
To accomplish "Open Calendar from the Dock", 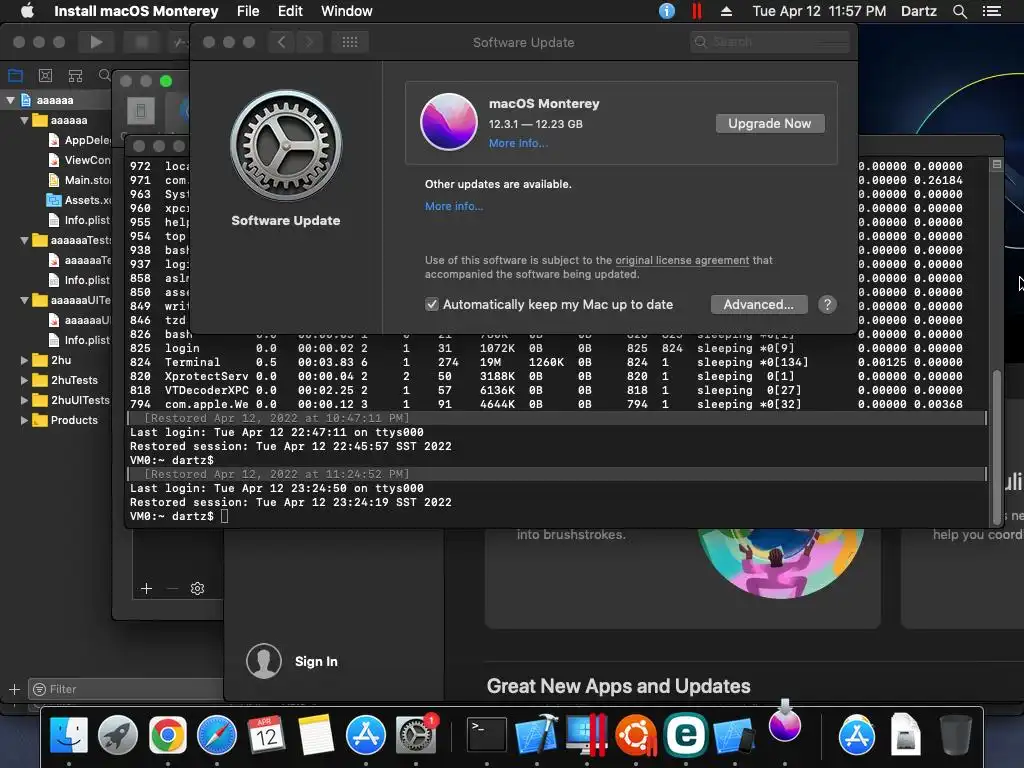I will tap(266, 735).
